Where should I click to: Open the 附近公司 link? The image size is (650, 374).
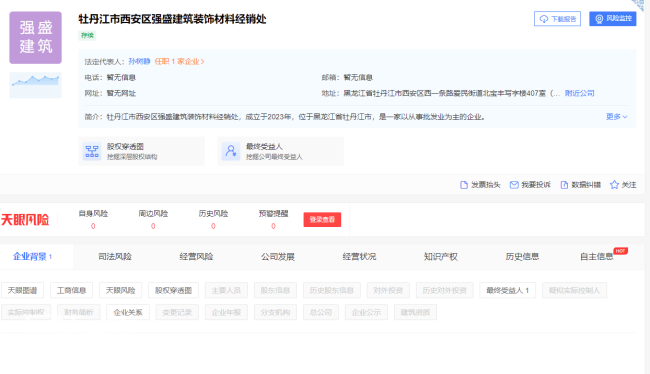[580, 93]
